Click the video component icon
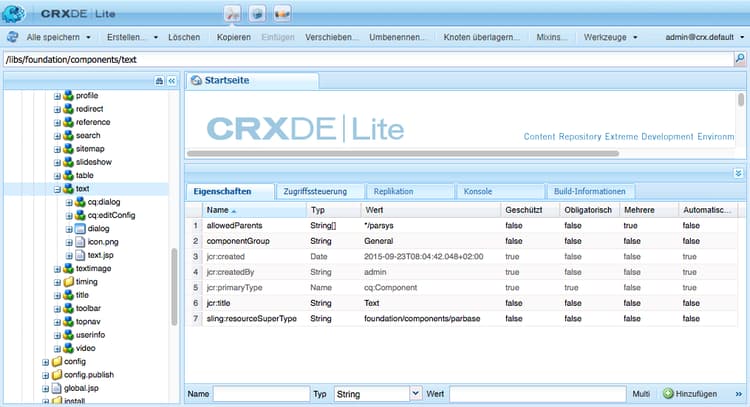Image resolution: width=750 pixels, height=407 pixels. click(68, 348)
